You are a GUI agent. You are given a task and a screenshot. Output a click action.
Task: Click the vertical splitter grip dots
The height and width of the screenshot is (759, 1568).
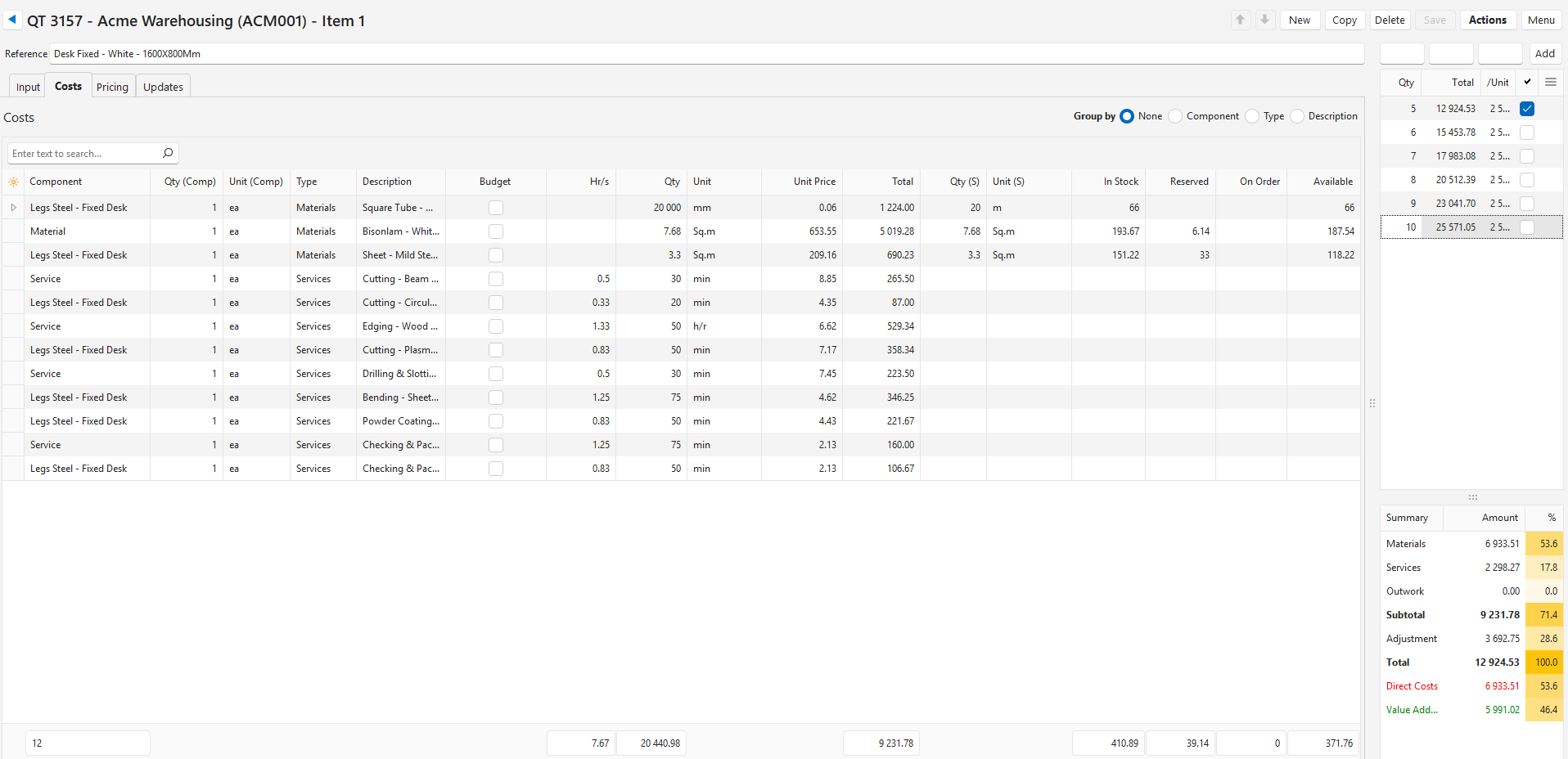[1372, 403]
